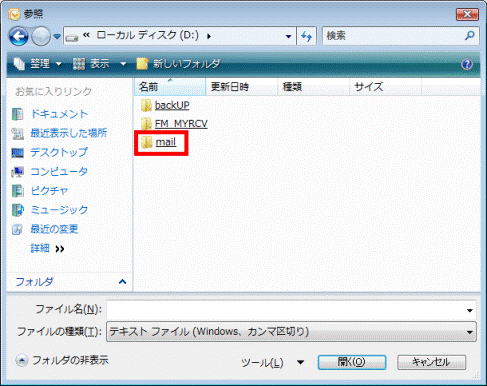This screenshot has width=487, height=386.
Task: Click the ミュージック icon
Action: (17, 210)
